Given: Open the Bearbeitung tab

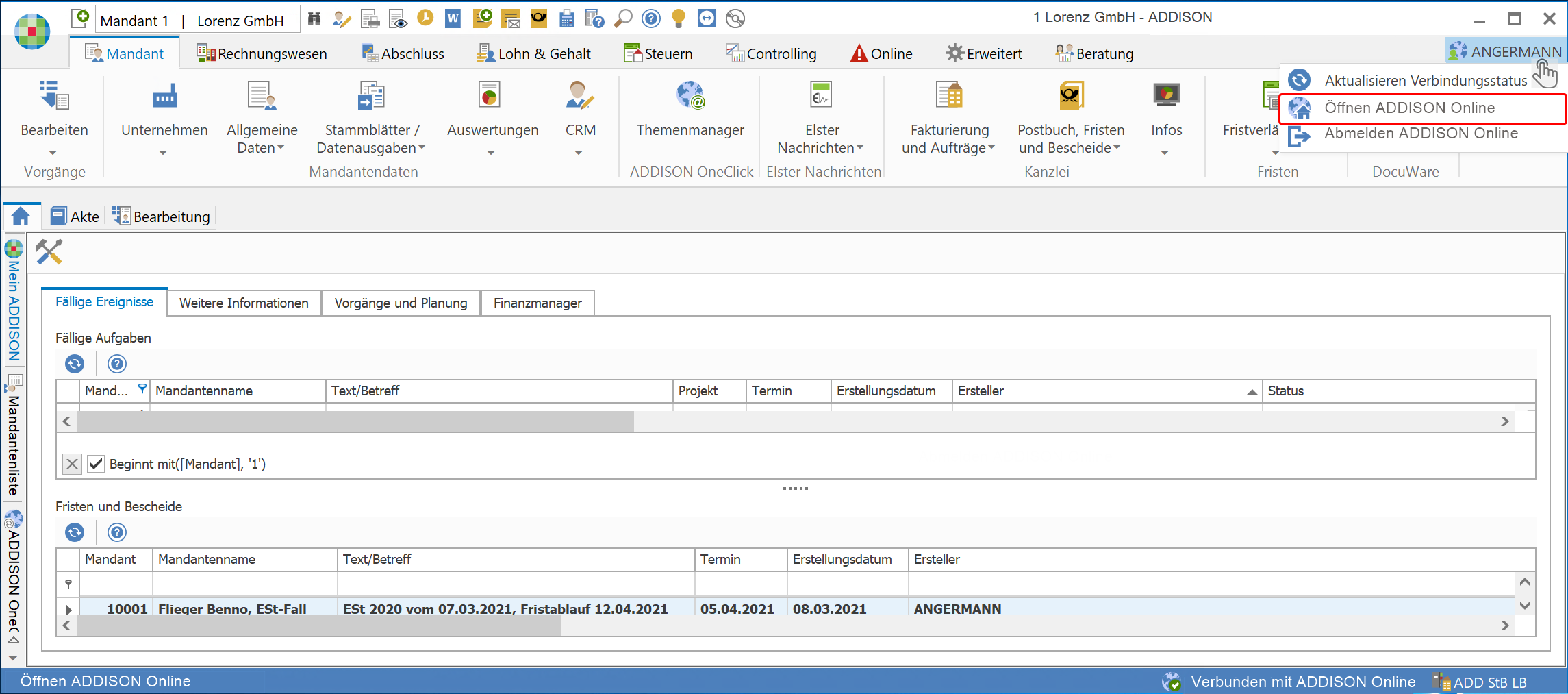Looking at the screenshot, I should [x=162, y=216].
